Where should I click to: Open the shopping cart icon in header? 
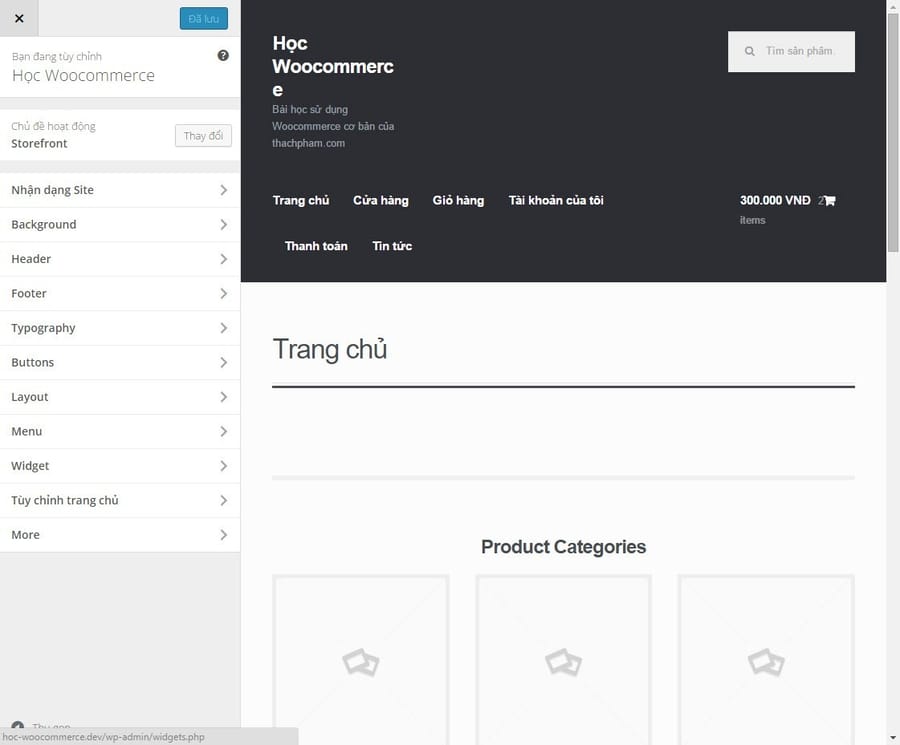829,200
